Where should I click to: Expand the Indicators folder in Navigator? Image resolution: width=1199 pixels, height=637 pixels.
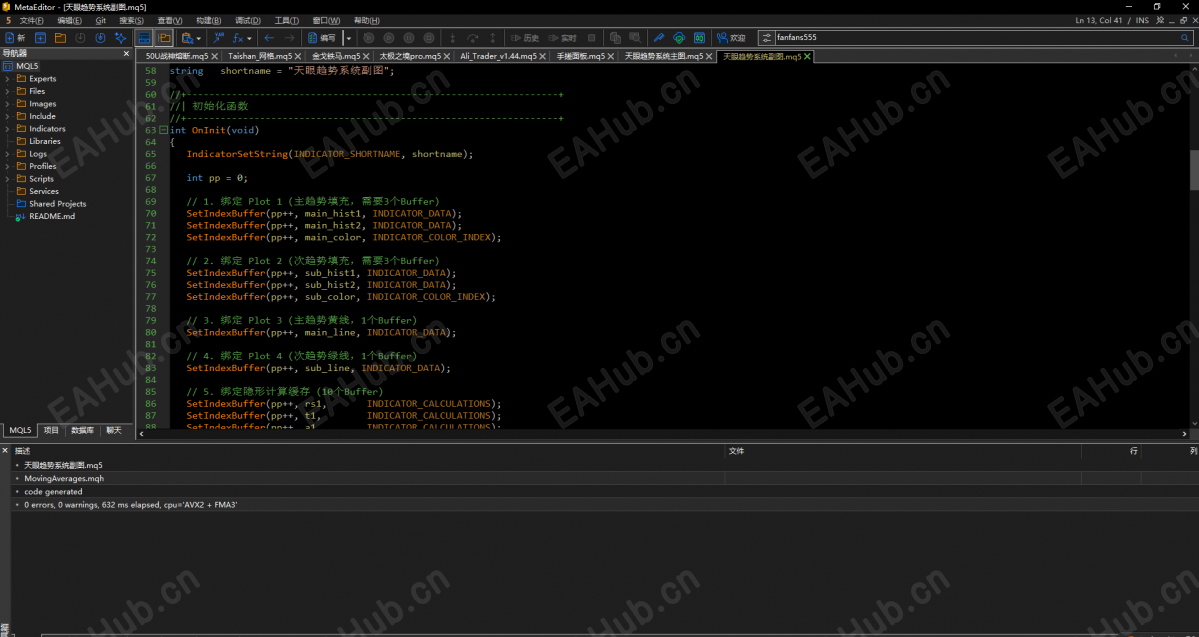7,128
